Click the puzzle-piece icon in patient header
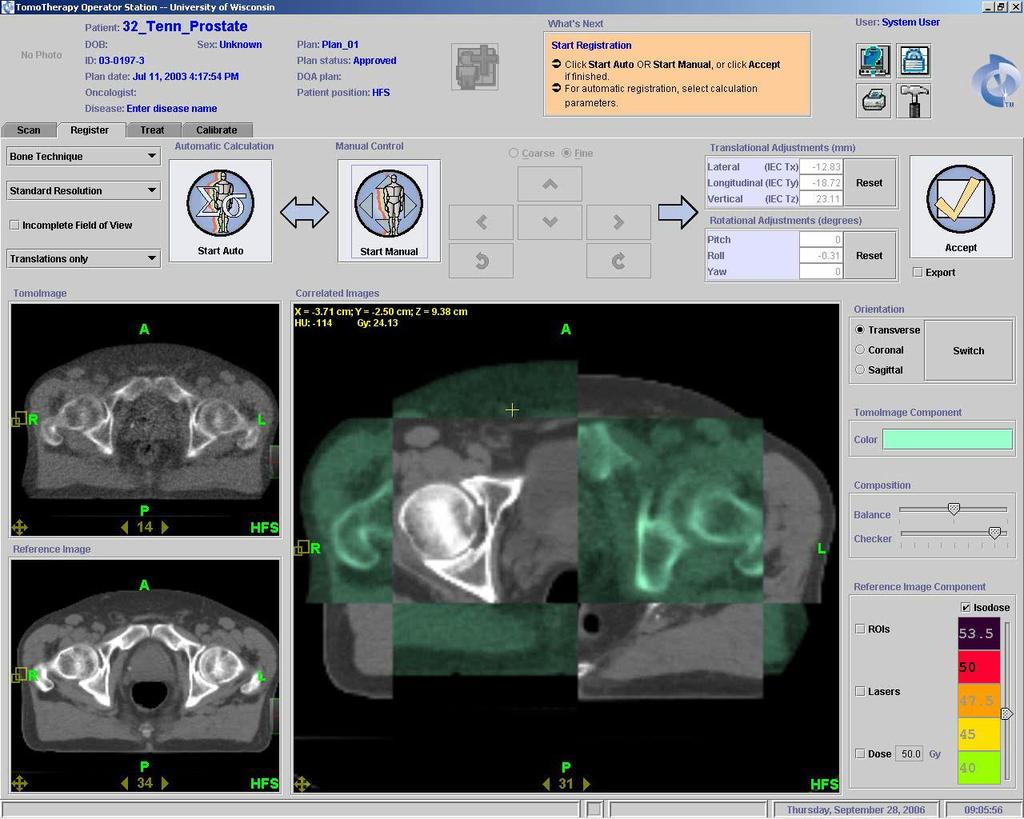Screen dimensions: 1024x819 point(475,67)
